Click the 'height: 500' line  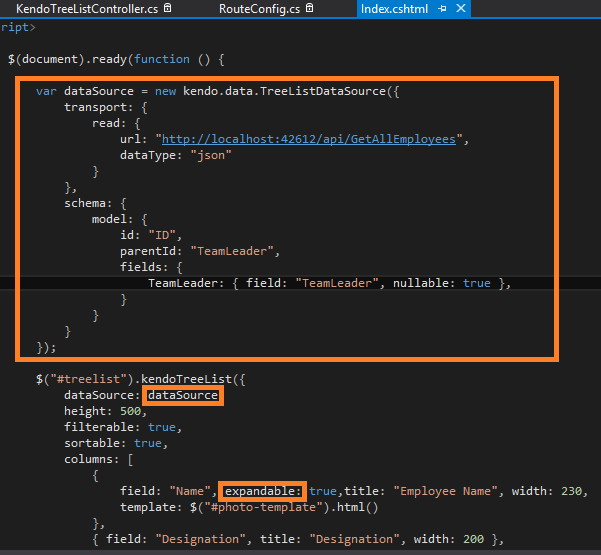pyautogui.click(x=105, y=411)
